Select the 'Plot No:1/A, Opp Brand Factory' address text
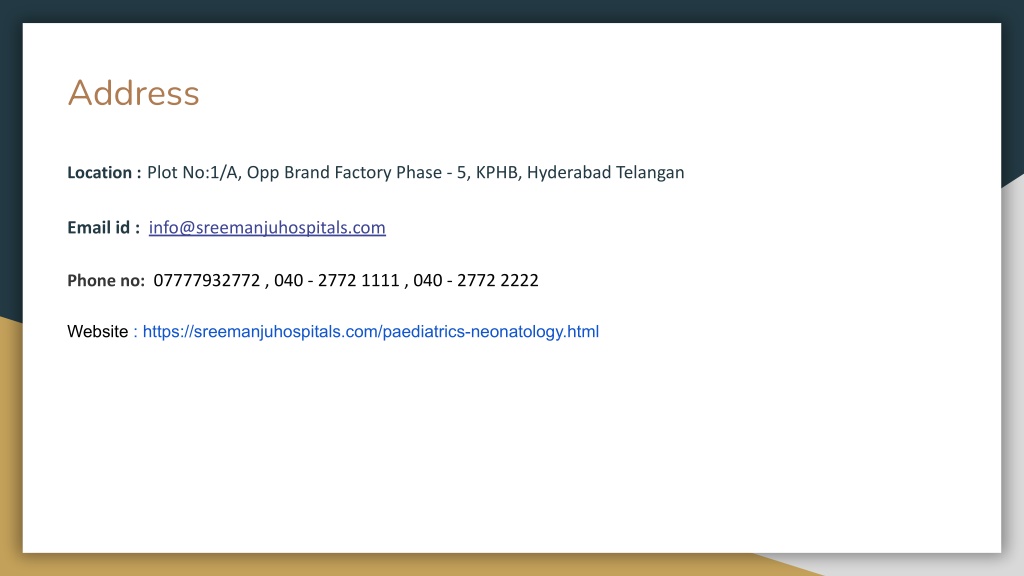Screen dimensions: 1024x576 269,172
